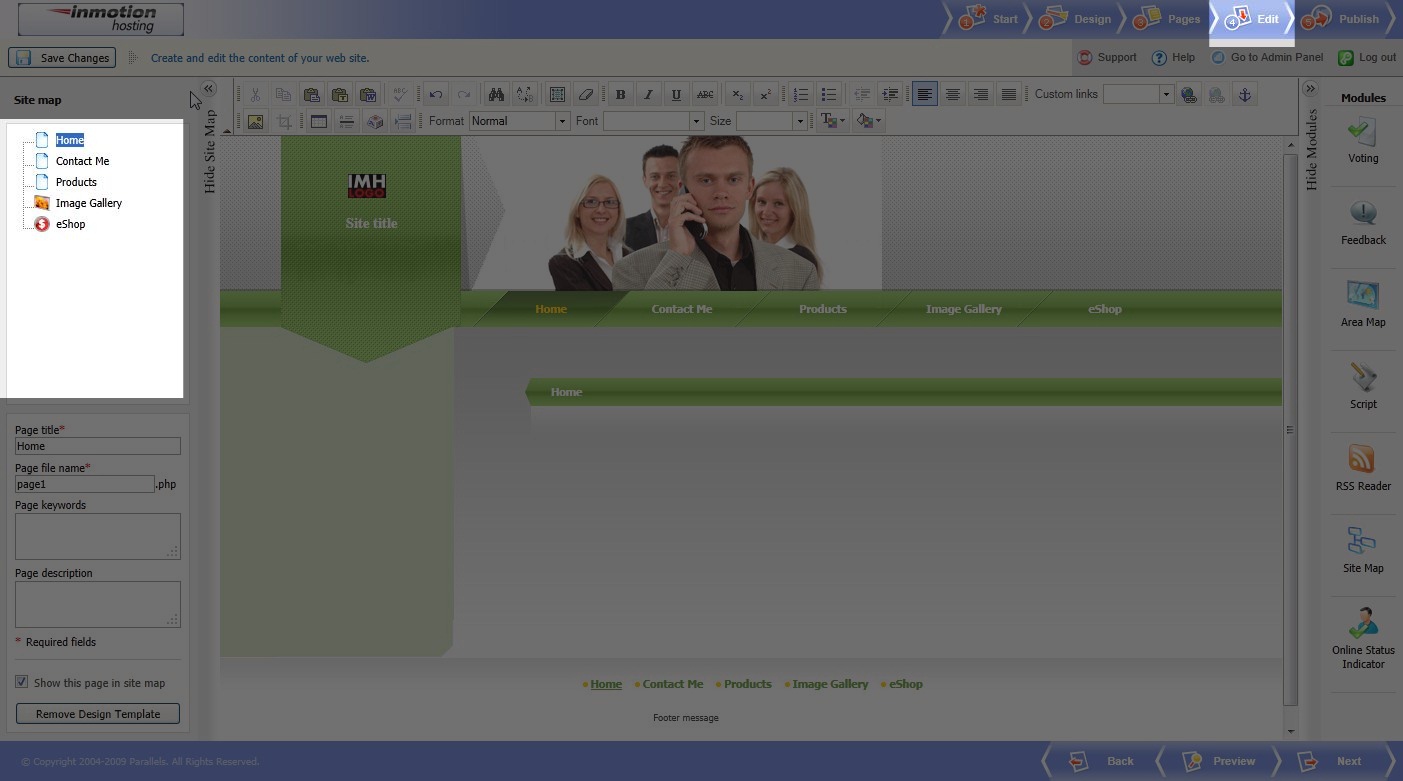This screenshot has height=781, width=1403.
Task: Insert a bulleted list
Action: (828, 94)
